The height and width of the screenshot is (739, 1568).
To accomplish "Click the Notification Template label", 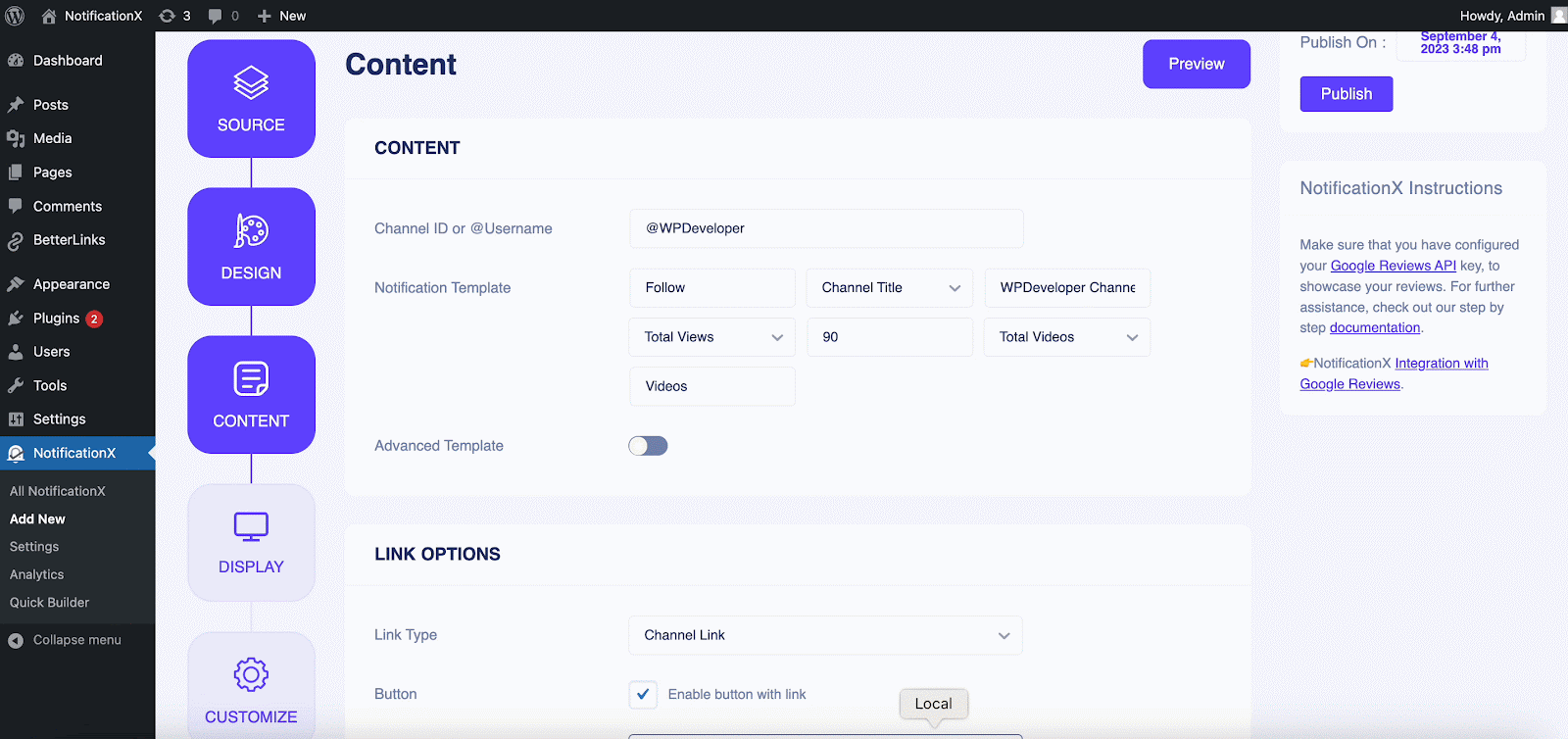I will pos(442,288).
